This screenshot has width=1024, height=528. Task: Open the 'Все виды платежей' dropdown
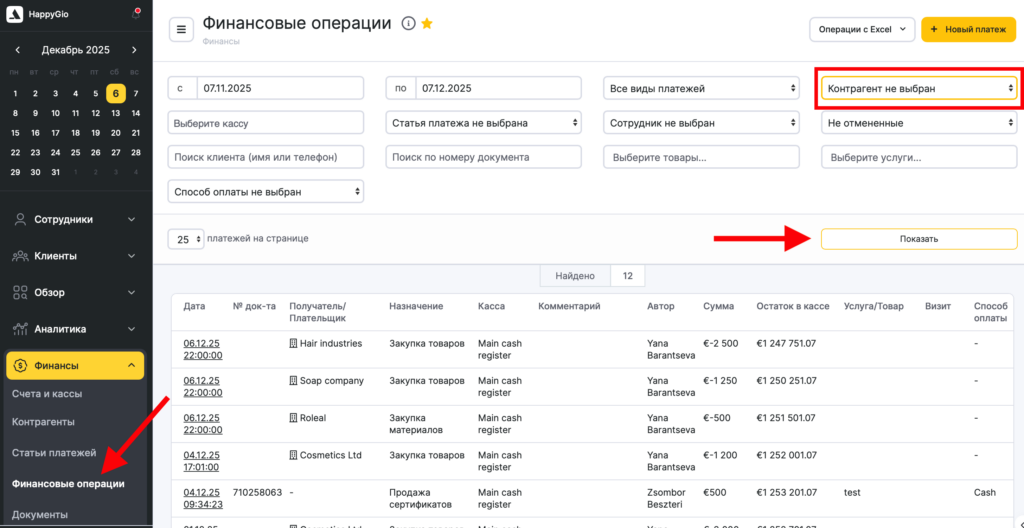(701, 89)
